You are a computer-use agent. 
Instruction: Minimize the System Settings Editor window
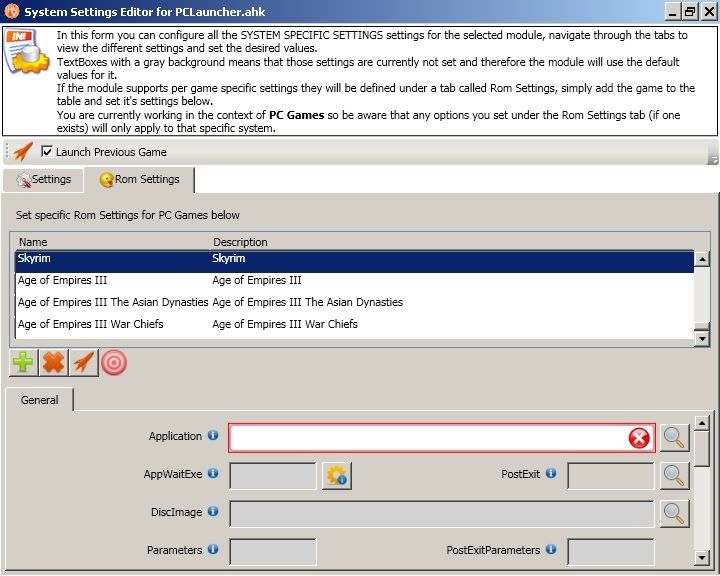tap(673, 11)
